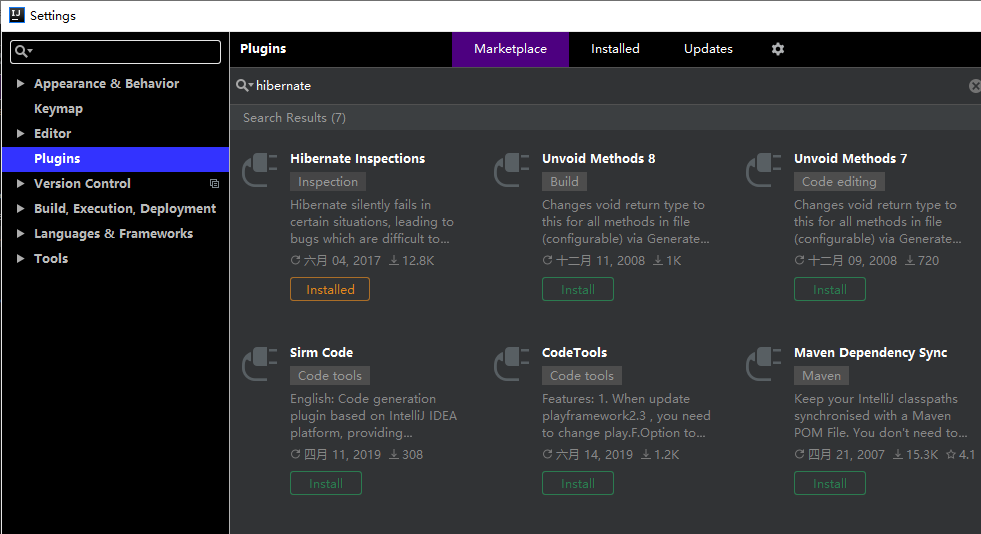
Task: Click the Maven category tag
Action: (x=821, y=376)
